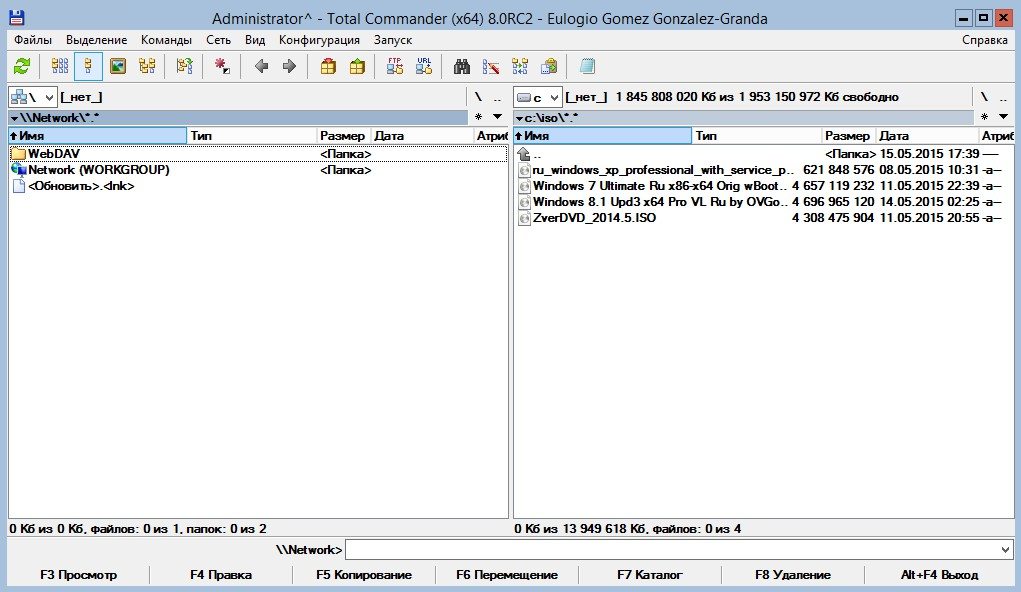This screenshot has height=592, width=1021.
Task: Sort right panel by Размер column
Action: pyautogui.click(x=848, y=136)
